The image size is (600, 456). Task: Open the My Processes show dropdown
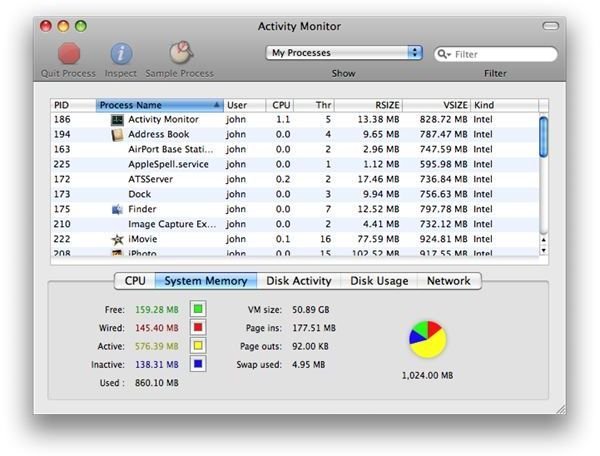click(x=344, y=53)
